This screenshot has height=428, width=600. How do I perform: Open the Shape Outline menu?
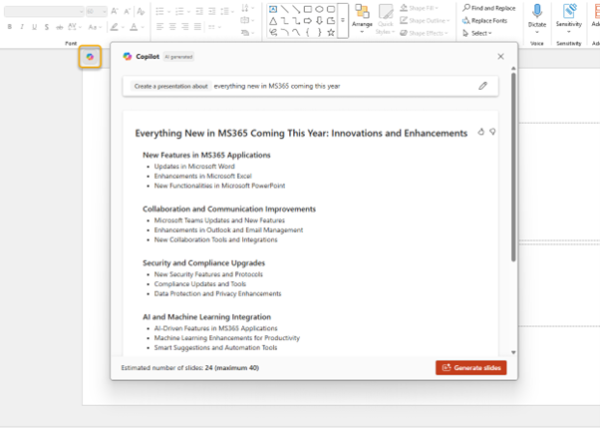425,21
